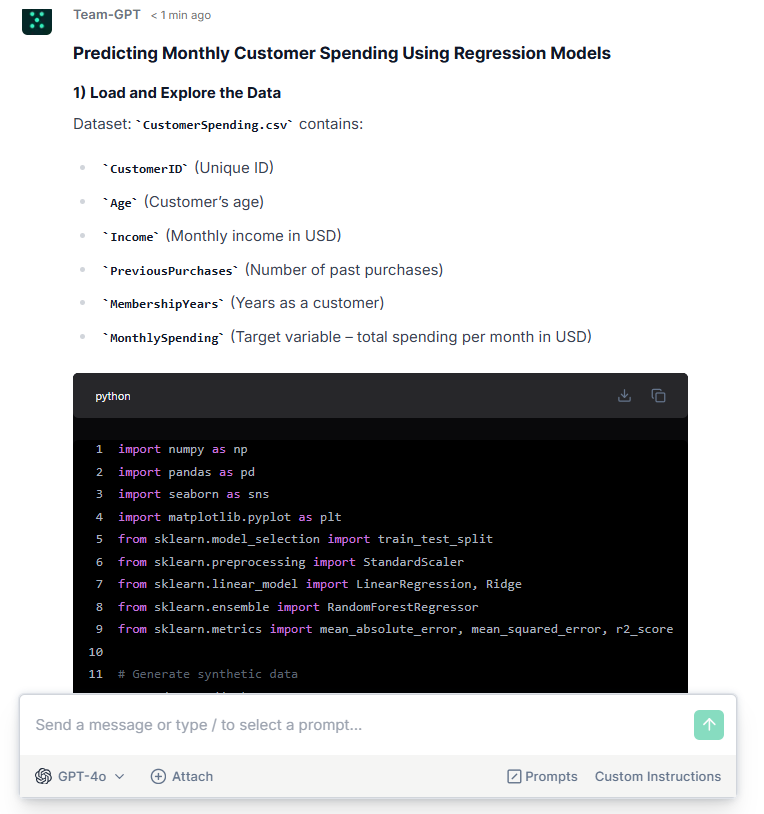764x814 pixels.
Task: Click code line importing matplotlib.pyplot
Action: click(x=229, y=517)
